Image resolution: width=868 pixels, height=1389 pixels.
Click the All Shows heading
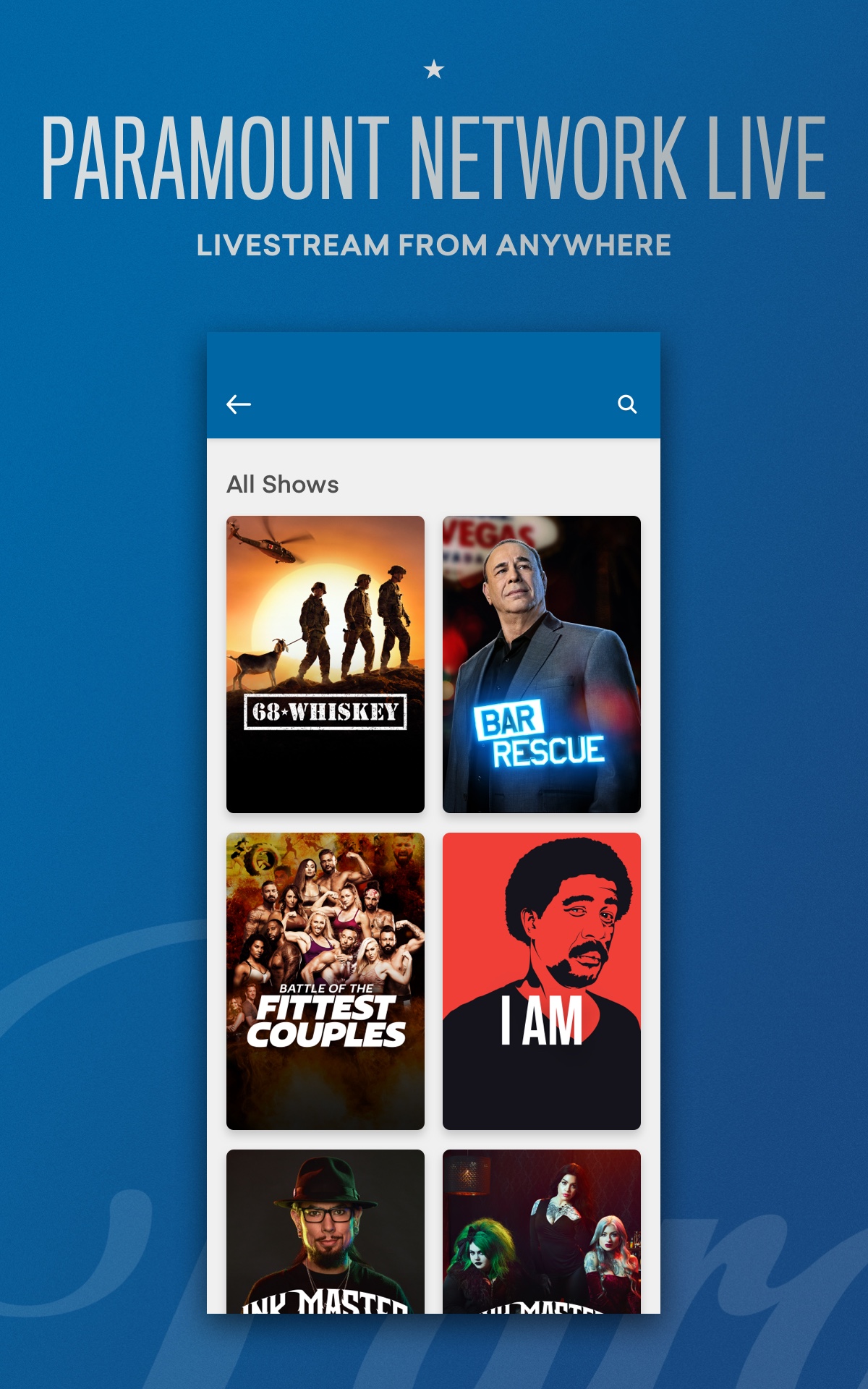pyautogui.click(x=283, y=484)
